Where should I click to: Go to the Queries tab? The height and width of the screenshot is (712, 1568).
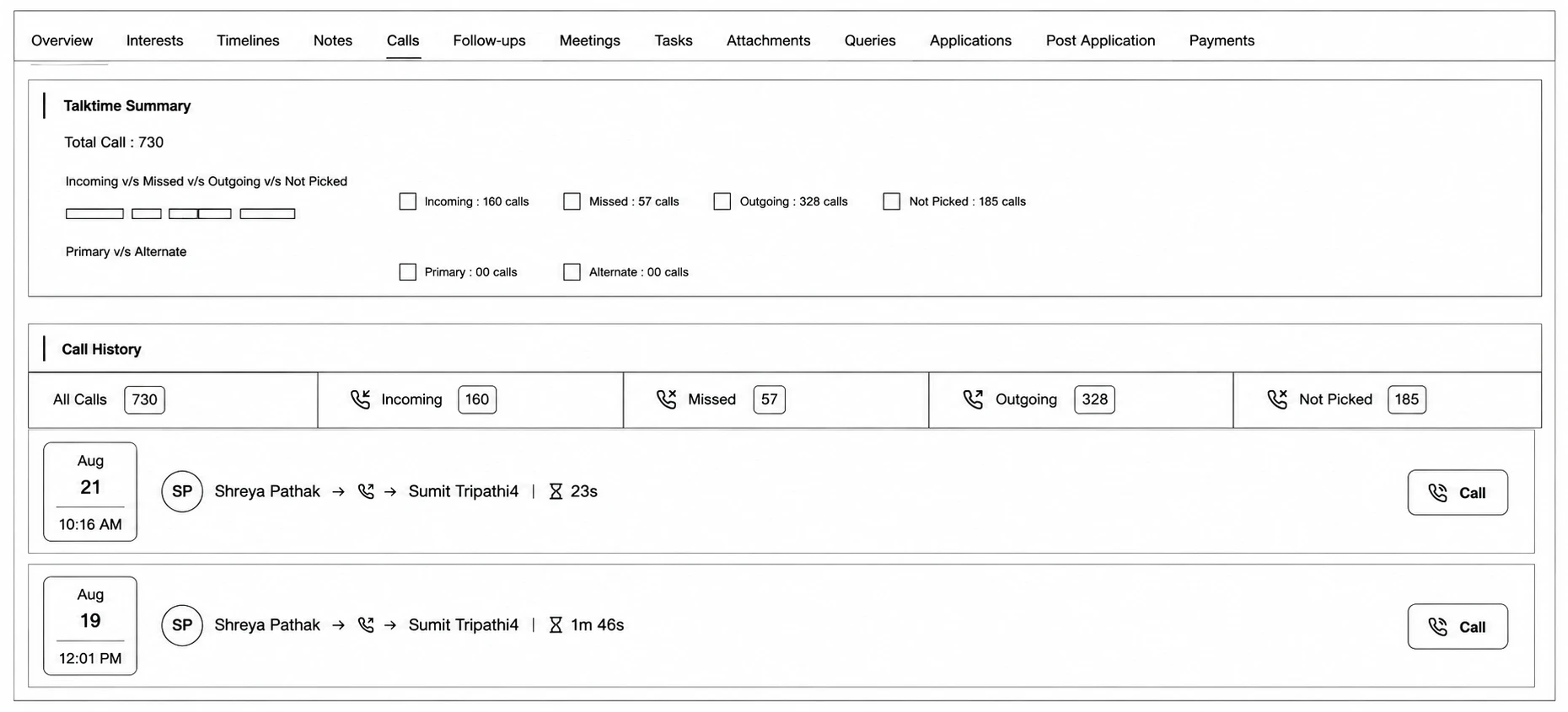(x=870, y=40)
